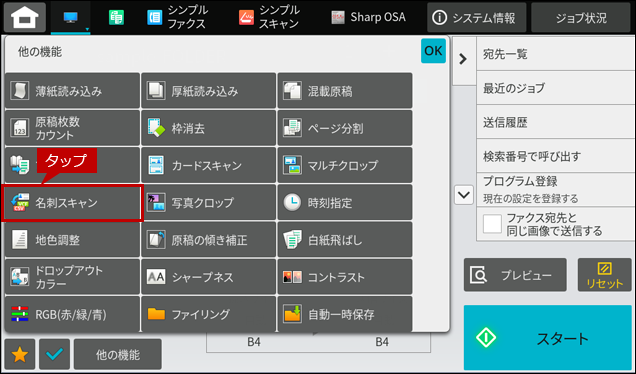This screenshot has height=374, width=636.
Task: Open 地色調整 setting
Action: click(x=72, y=240)
